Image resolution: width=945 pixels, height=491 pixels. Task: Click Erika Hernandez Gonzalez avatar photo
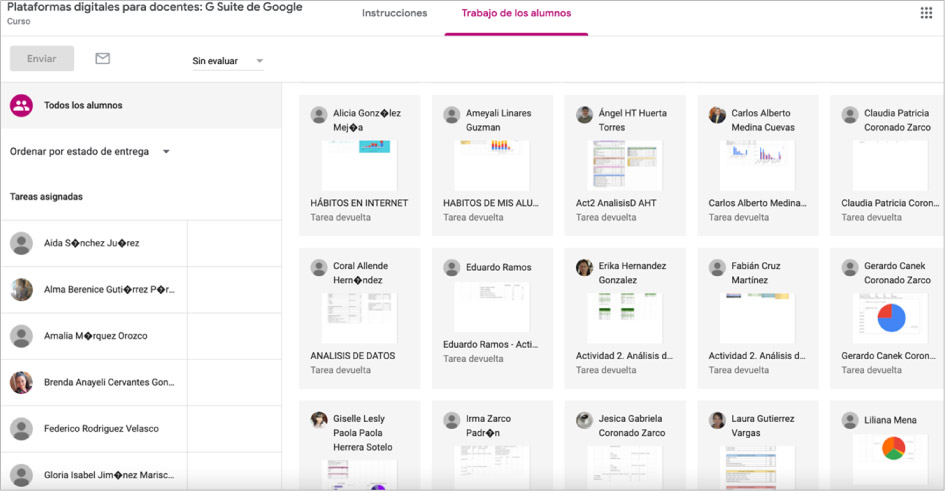(584, 267)
